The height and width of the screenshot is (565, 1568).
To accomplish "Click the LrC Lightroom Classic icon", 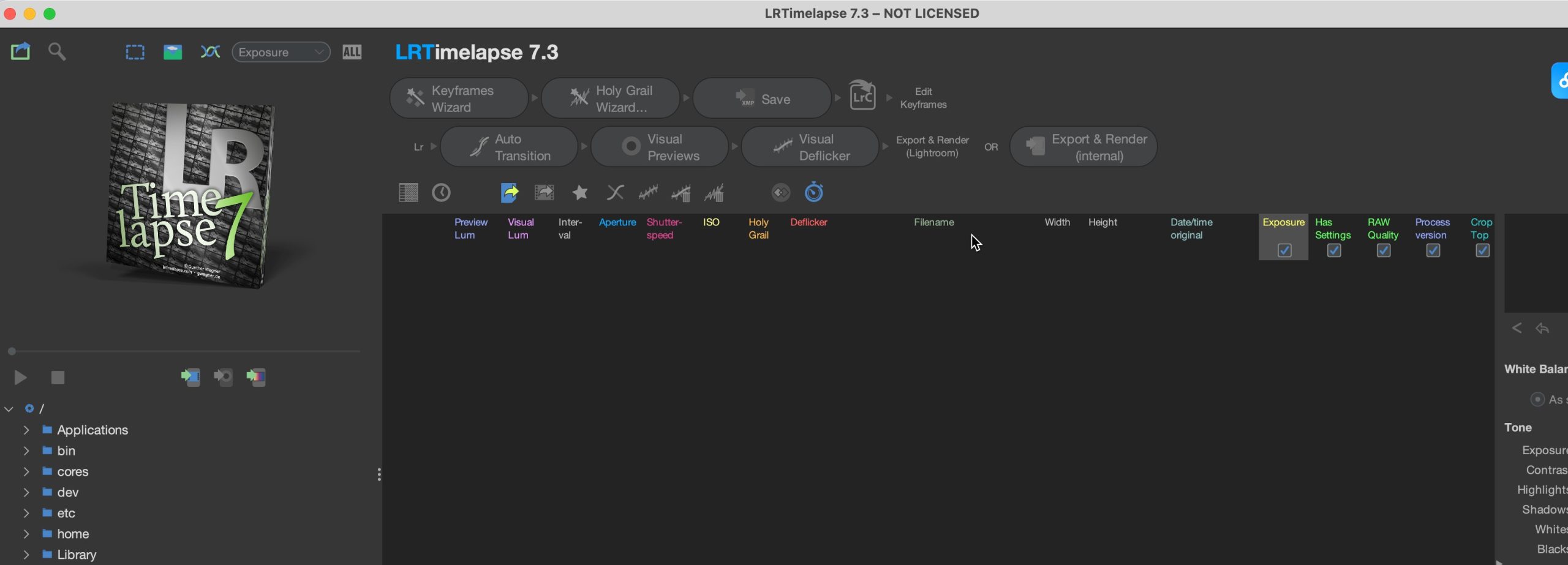I will point(862,95).
